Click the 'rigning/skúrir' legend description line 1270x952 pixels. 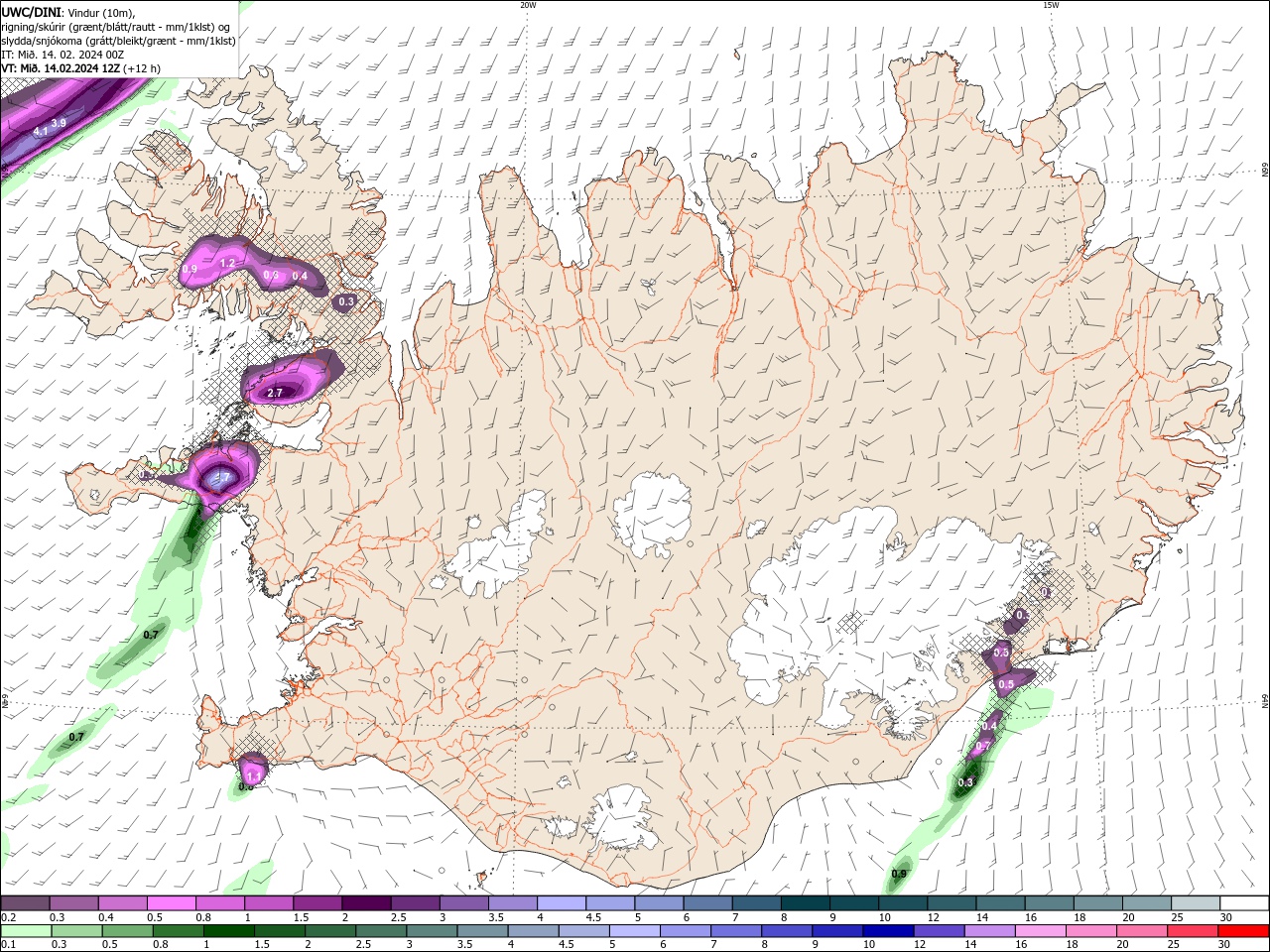[x=117, y=27]
